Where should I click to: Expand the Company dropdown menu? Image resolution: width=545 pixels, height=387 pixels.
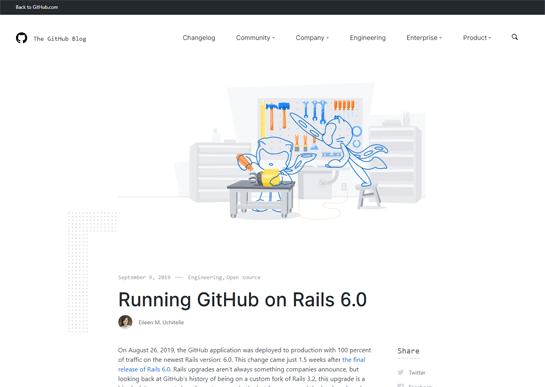pyautogui.click(x=312, y=38)
